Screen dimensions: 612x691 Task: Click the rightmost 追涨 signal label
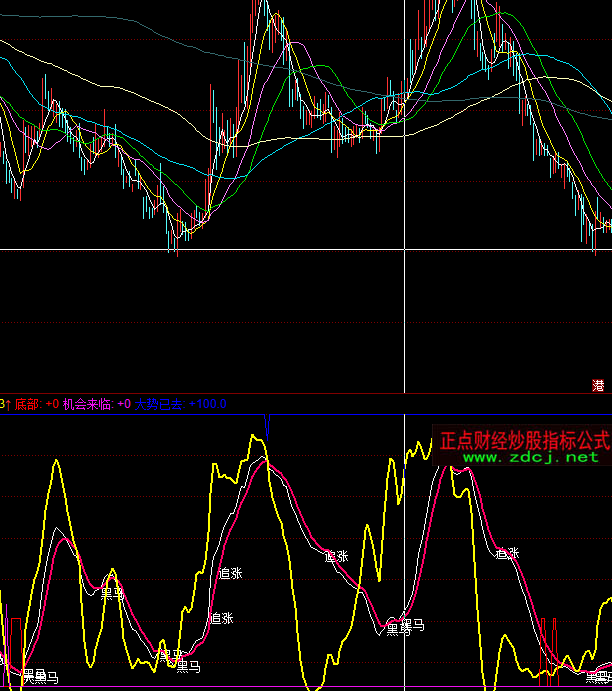click(x=508, y=553)
